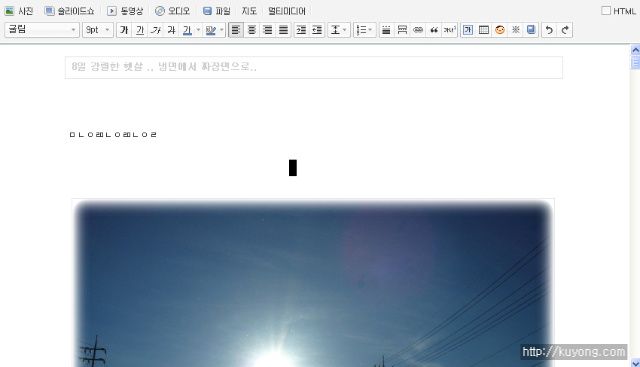640x367 pixels.
Task: Apply the font color button
Action: point(187,30)
